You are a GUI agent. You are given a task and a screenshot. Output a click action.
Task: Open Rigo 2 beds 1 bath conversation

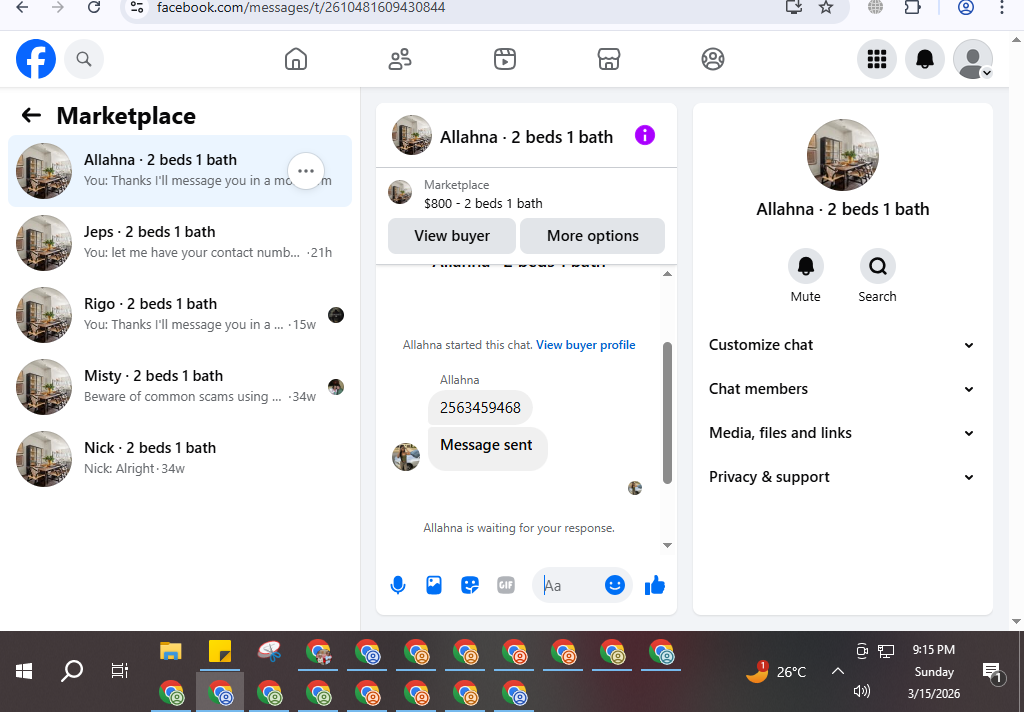[180, 315]
